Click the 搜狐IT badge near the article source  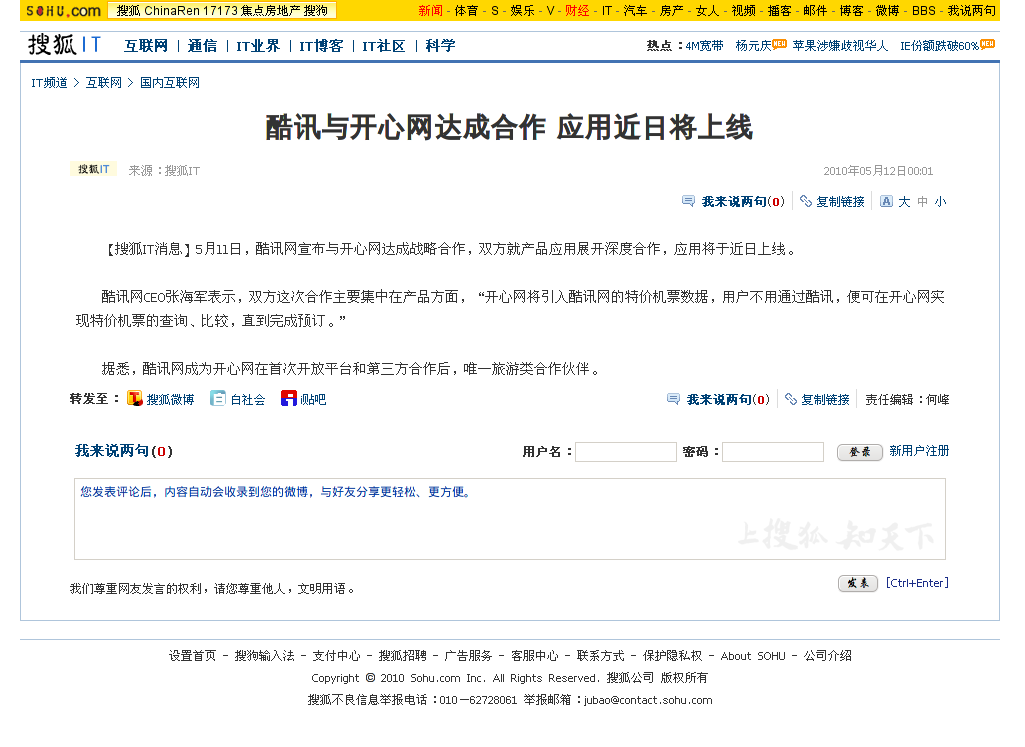pyautogui.click(x=92, y=169)
